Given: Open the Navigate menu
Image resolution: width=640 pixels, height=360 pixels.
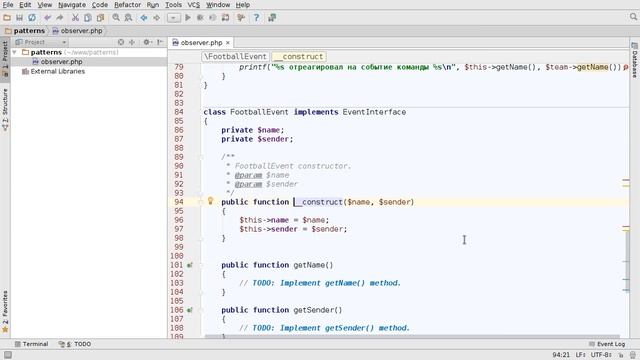Looking at the screenshot, I should pos(72,5).
